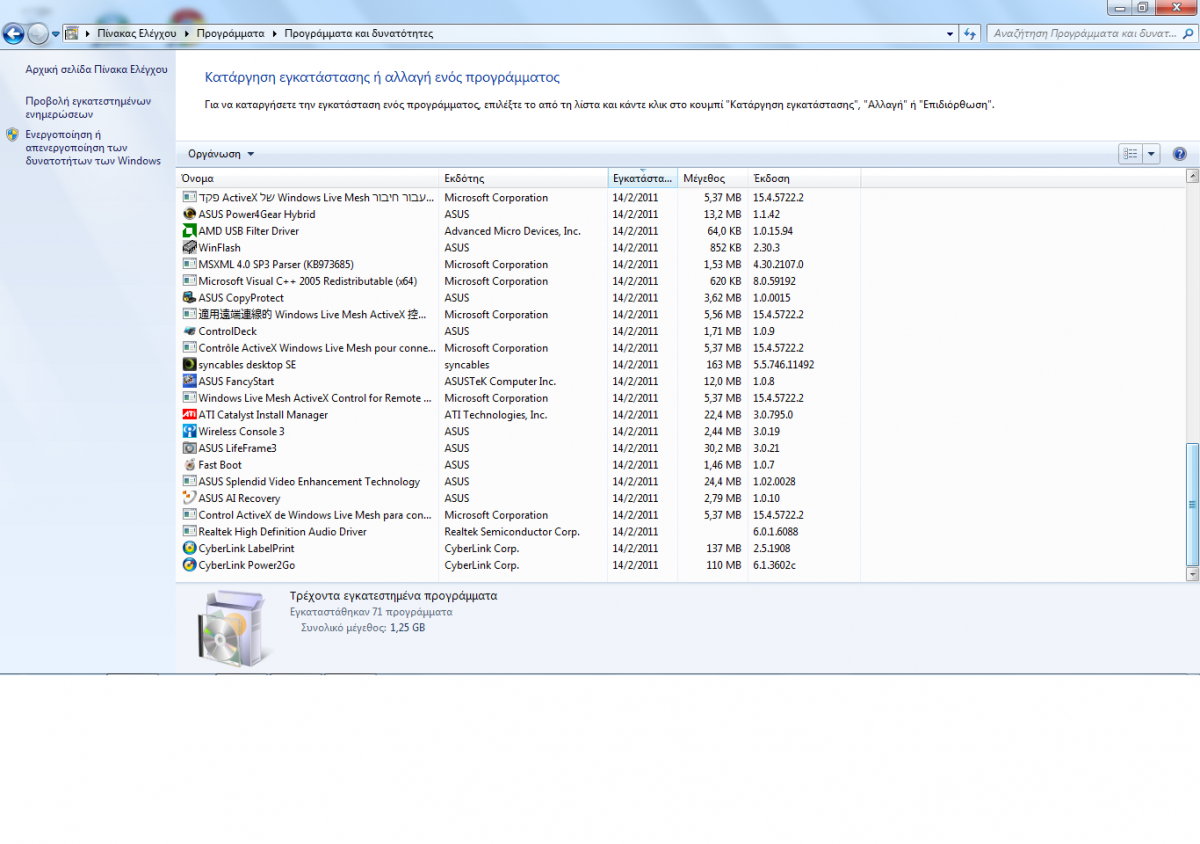
Task: Click publisher ASUSTeK Computer Inc.
Action: [500, 381]
